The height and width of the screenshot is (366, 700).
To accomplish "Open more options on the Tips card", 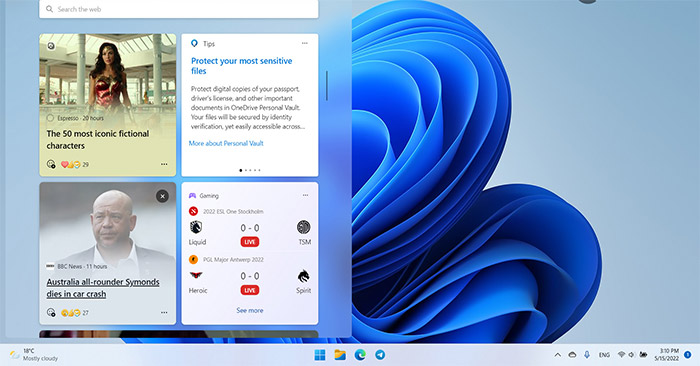I will [304, 43].
